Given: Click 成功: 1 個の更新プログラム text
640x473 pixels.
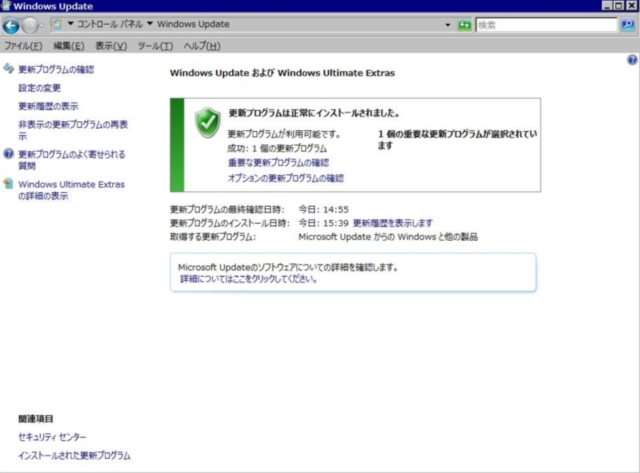Looking at the screenshot, I should pos(277,148).
